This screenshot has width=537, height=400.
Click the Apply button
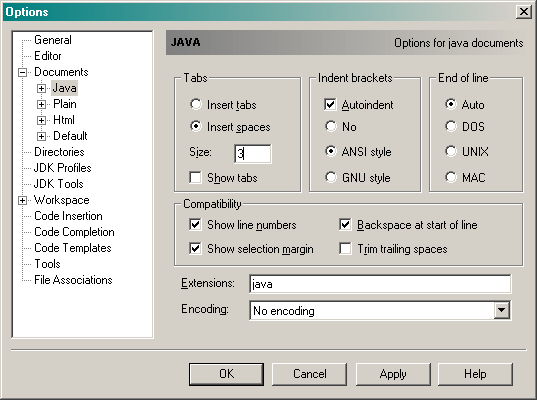click(393, 374)
